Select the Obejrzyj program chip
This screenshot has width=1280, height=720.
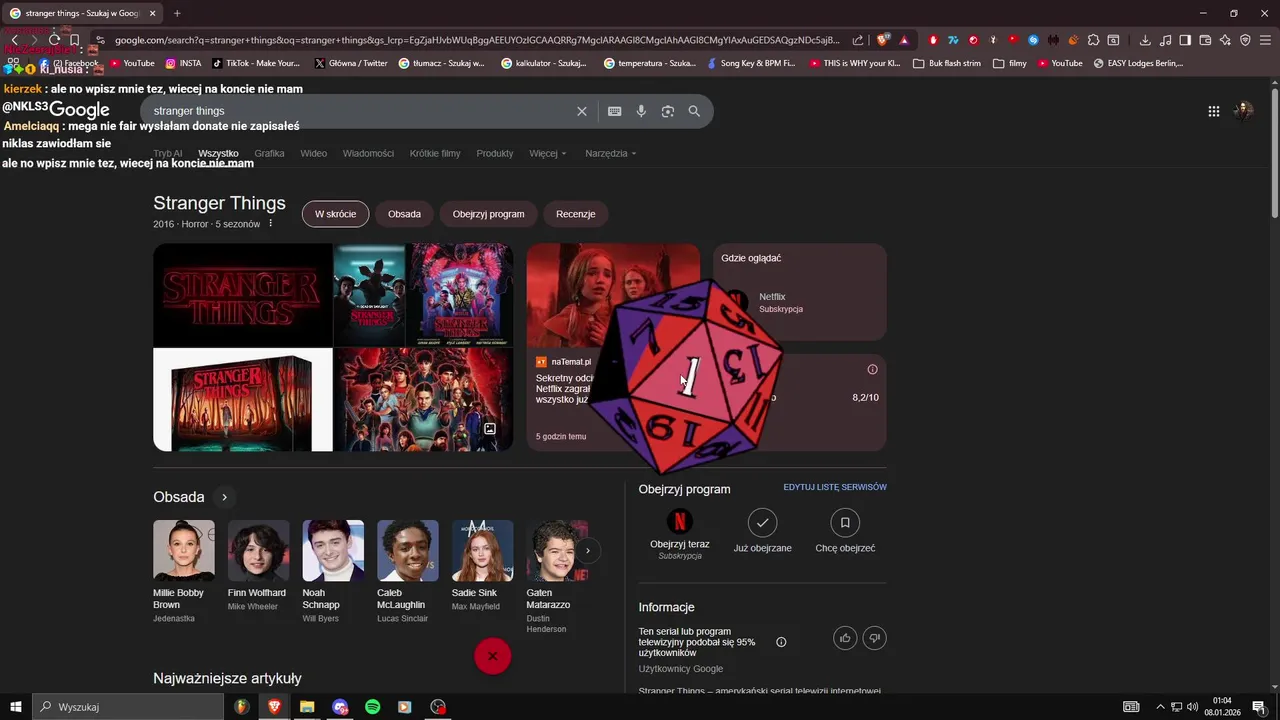pos(488,214)
